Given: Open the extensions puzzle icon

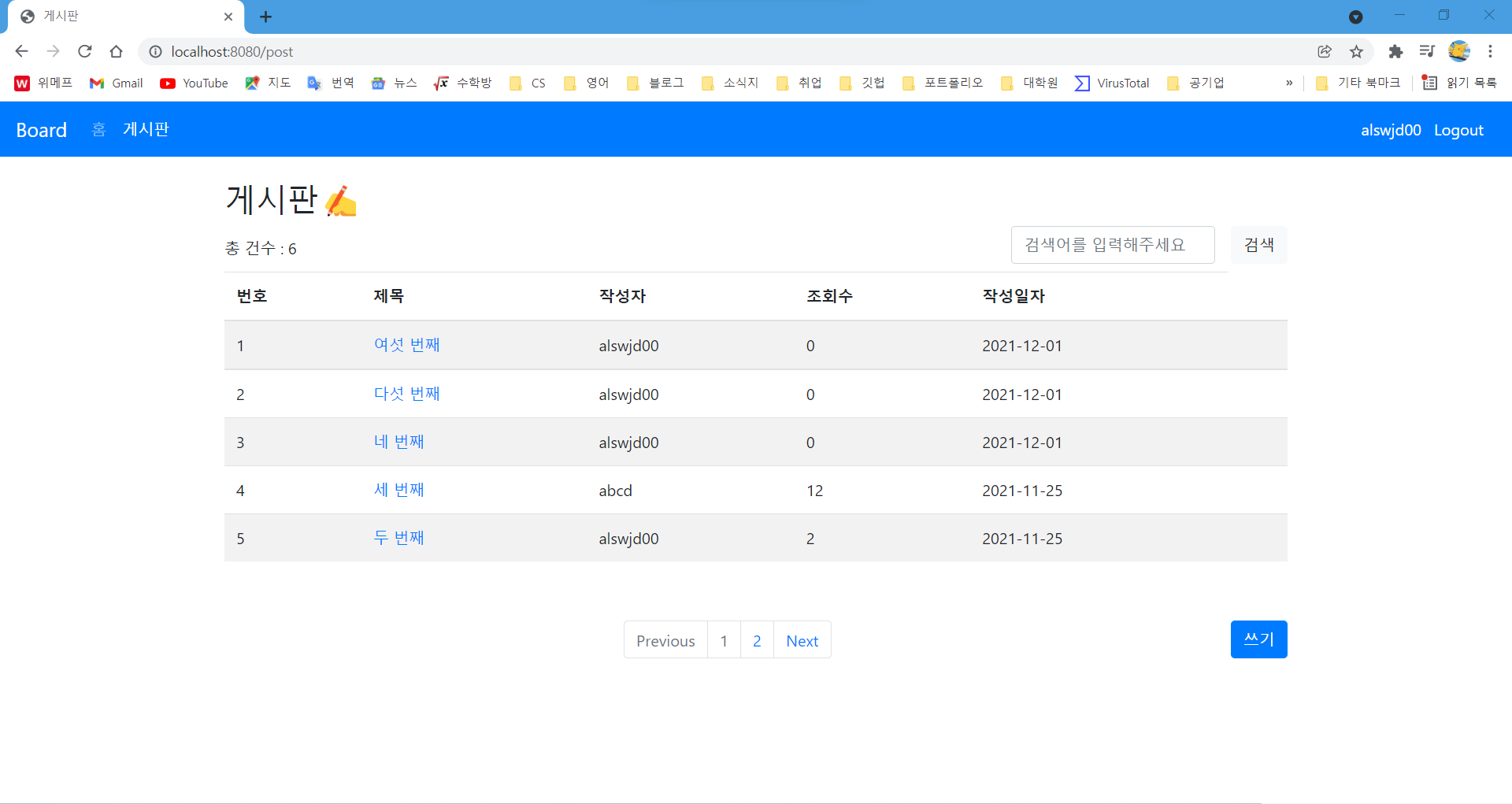Looking at the screenshot, I should click(x=1395, y=51).
